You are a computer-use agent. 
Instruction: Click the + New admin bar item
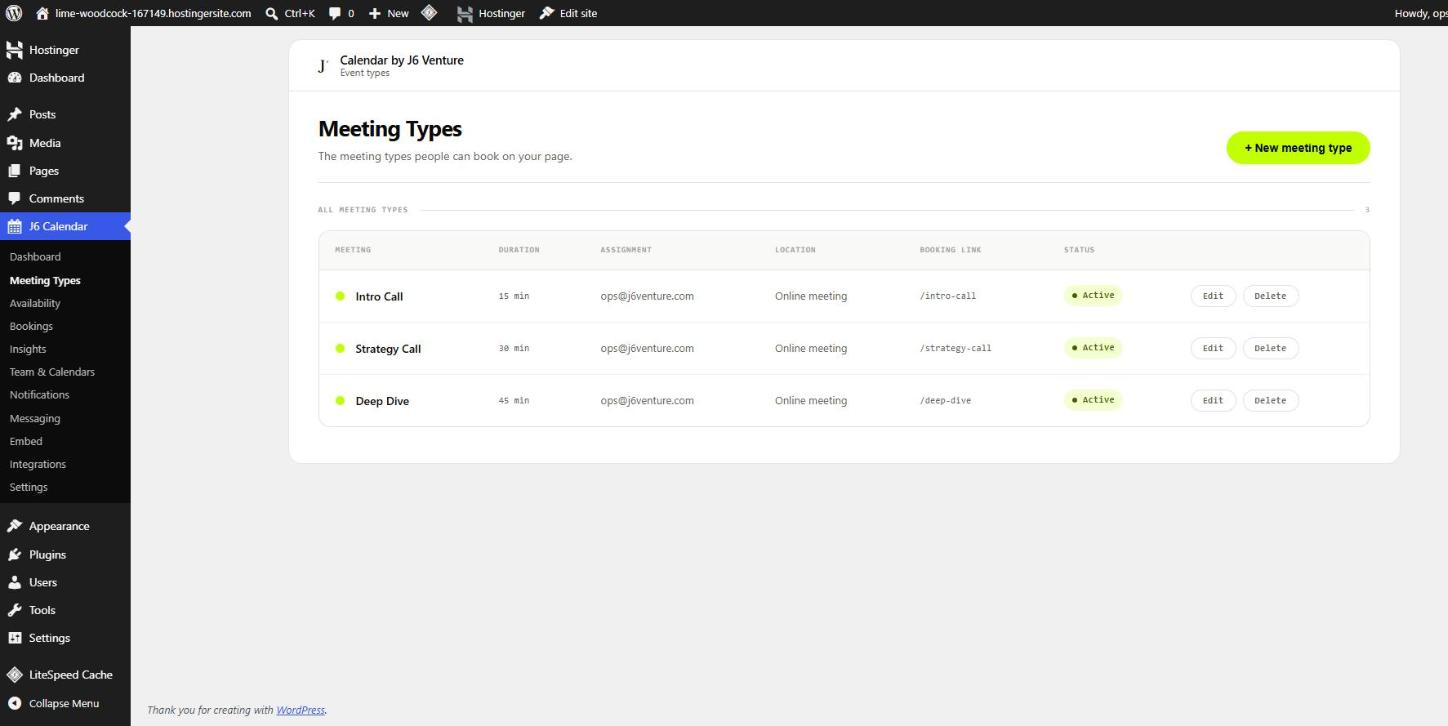[389, 13]
